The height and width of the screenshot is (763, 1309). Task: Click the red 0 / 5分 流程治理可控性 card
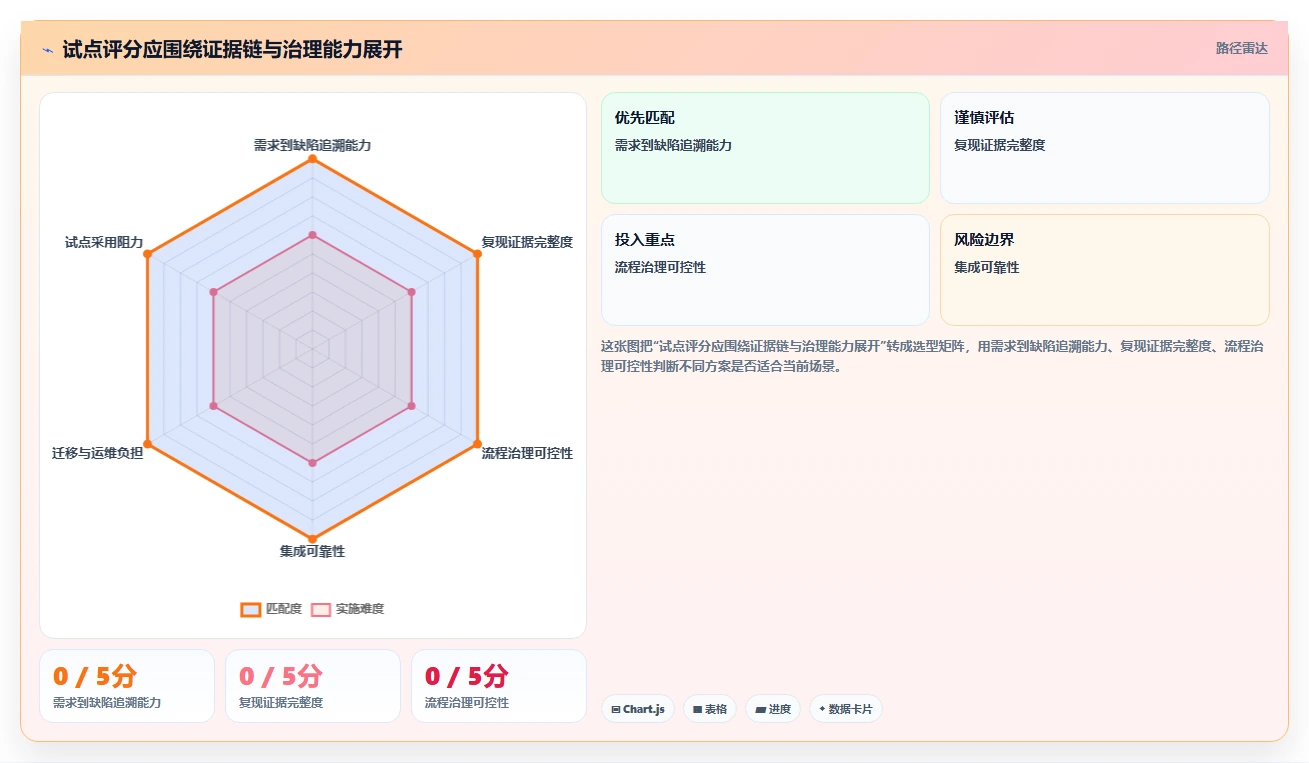[x=499, y=686]
